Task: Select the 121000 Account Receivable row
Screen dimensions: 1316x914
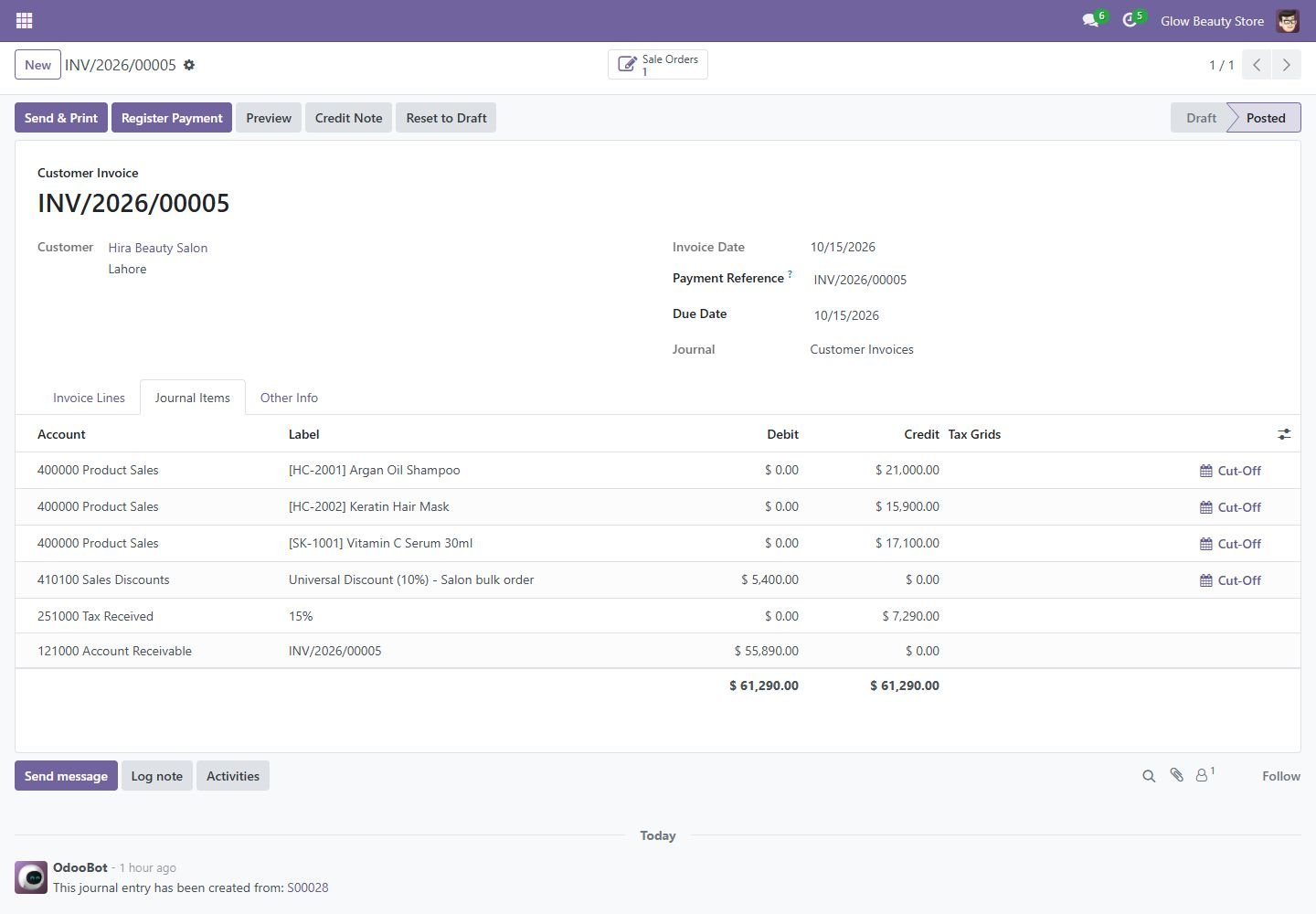Action: (658, 651)
